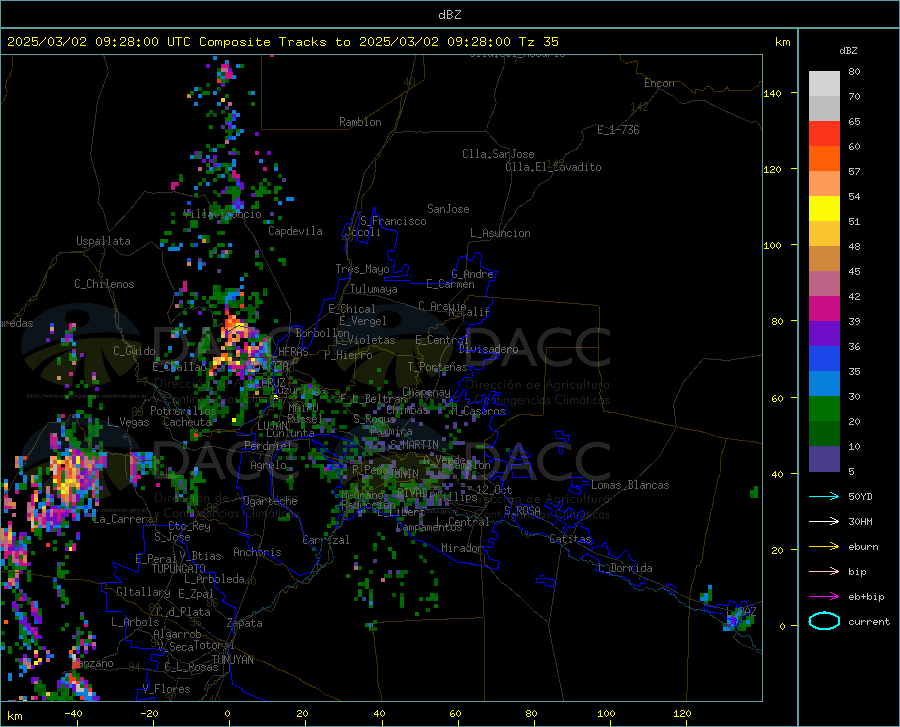
Task: Click the Tres_Mayo map label
Action: click(362, 269)
